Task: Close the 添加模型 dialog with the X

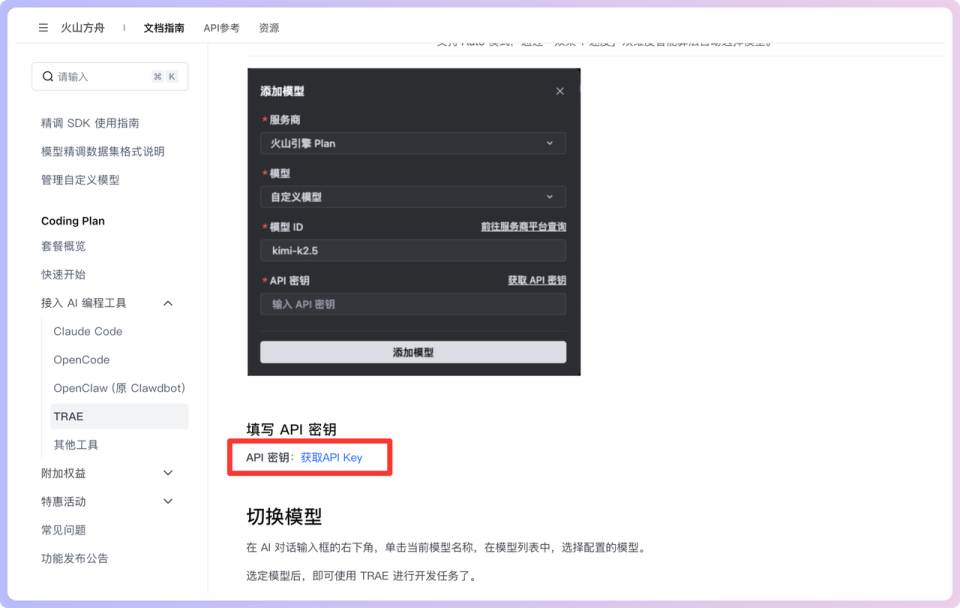Action: pyautogui.click(x=559, y=90)
